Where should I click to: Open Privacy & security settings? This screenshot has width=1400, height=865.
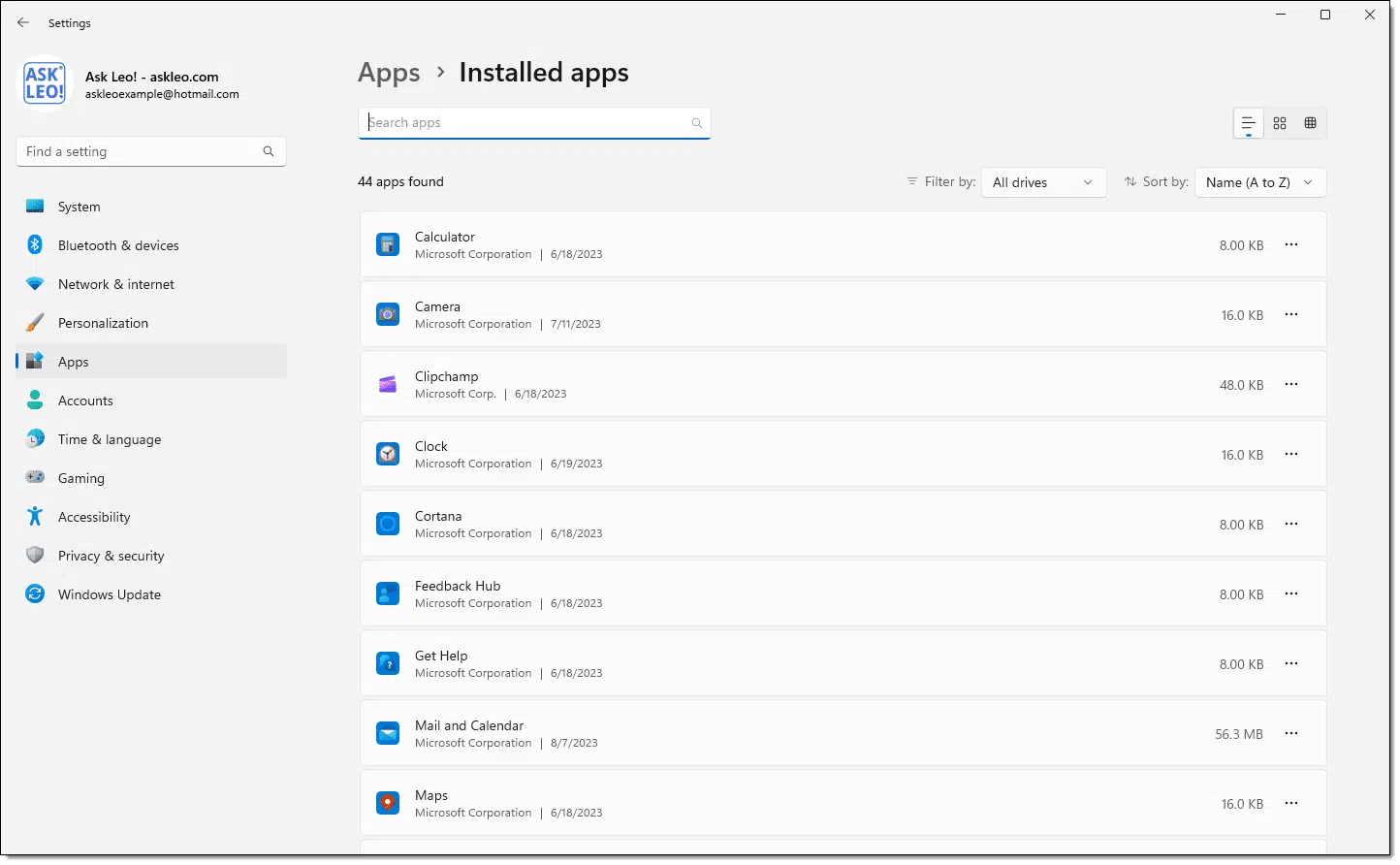pyautogui.click(x=151, y=556)
